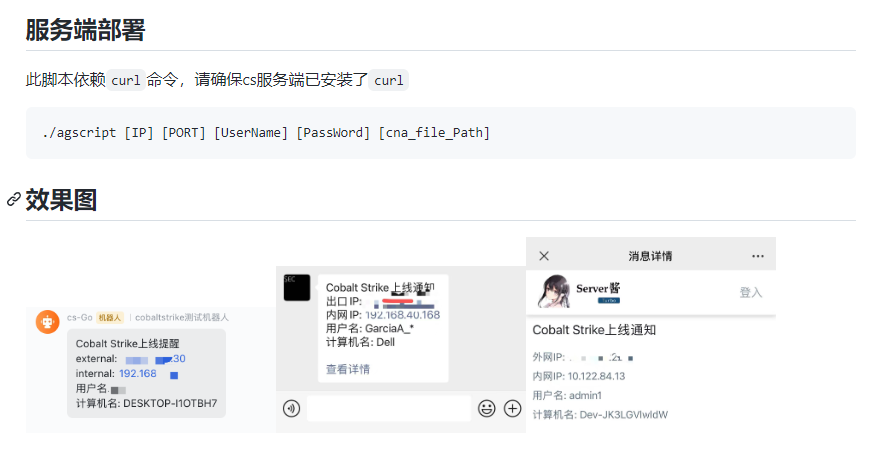
Task: Click the agscript command code block
Action: (x=441, y=133)
